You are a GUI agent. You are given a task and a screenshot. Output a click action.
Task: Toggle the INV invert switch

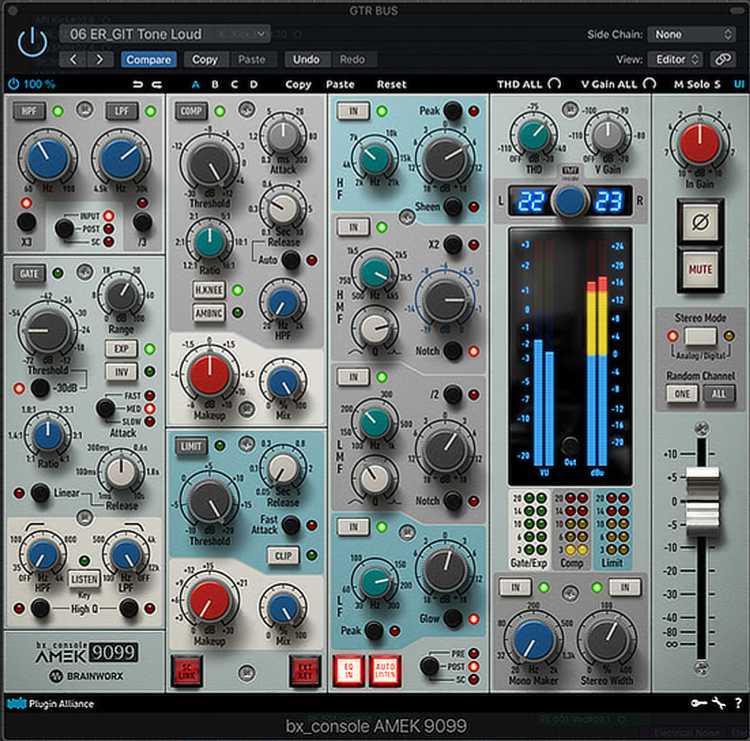121,372
